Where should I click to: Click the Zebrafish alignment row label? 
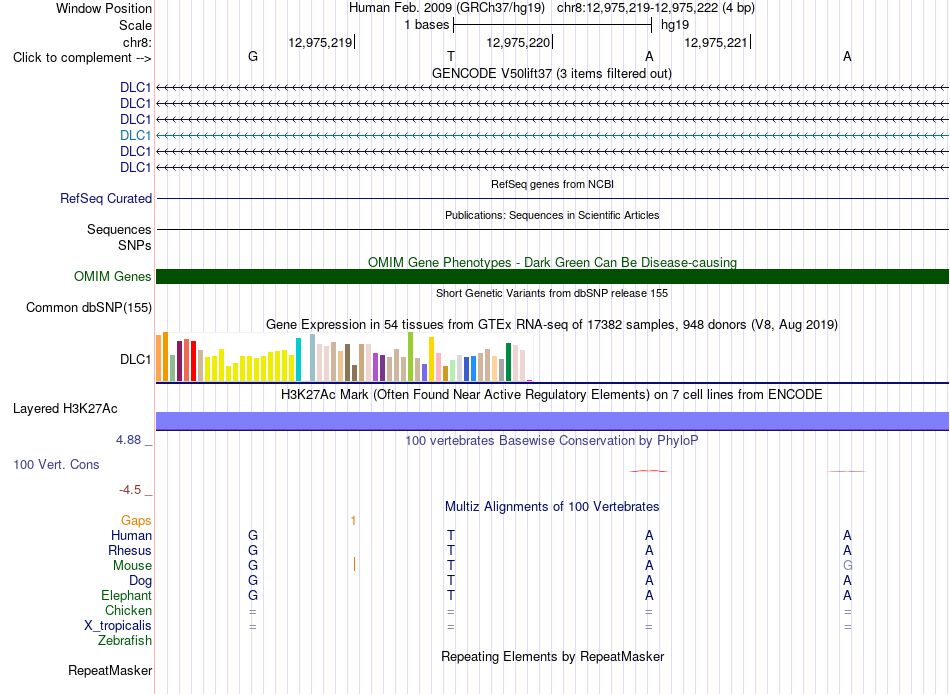click(x=125, y=640)
